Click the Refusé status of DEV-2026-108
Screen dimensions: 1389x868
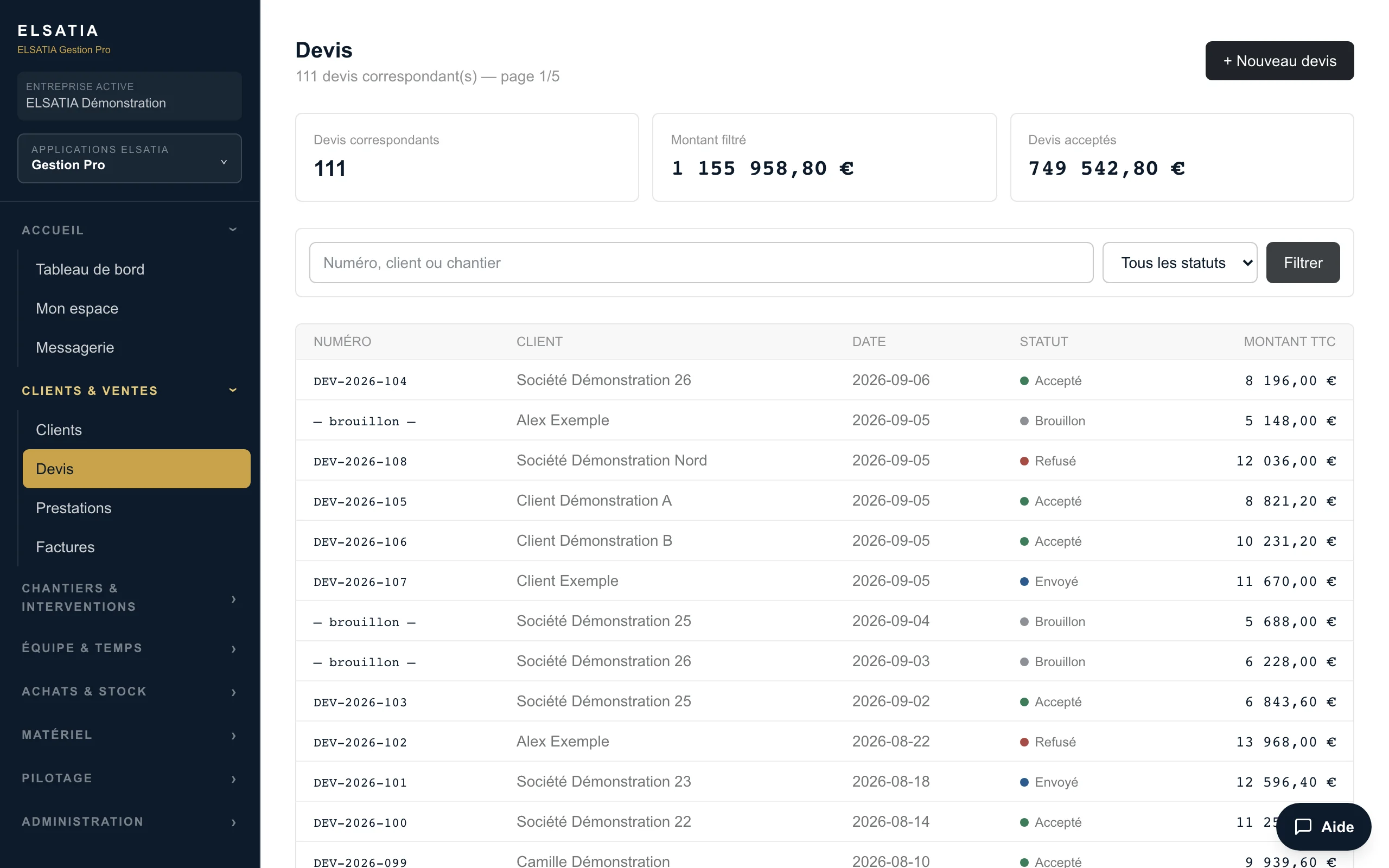tap(1048, 461)
